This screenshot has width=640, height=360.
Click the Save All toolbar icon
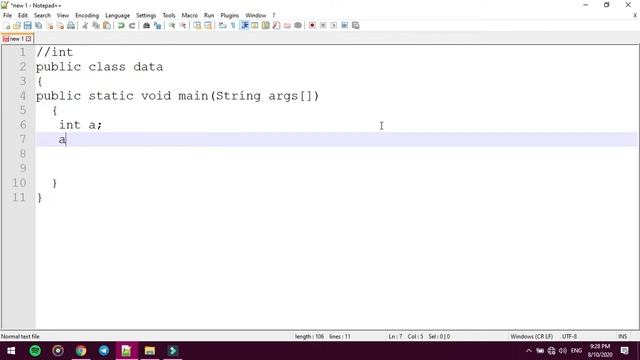(38, 25)
